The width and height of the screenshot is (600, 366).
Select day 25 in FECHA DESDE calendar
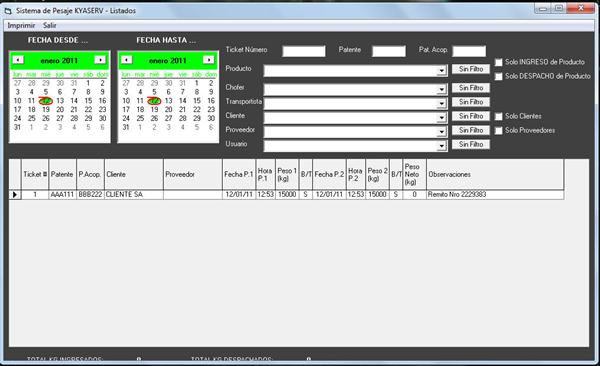32,118
